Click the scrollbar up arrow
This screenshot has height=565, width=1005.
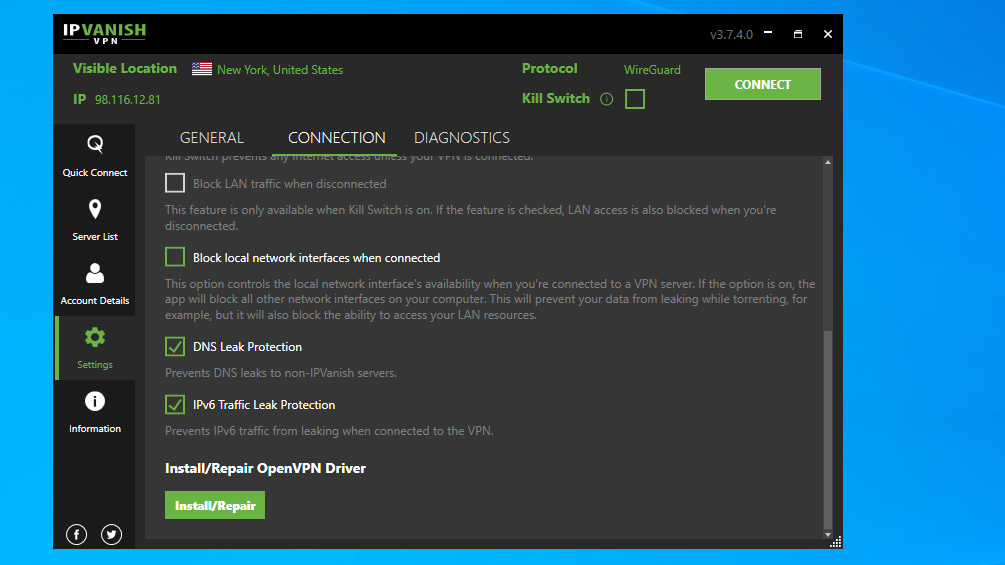(x=827, y=163)
